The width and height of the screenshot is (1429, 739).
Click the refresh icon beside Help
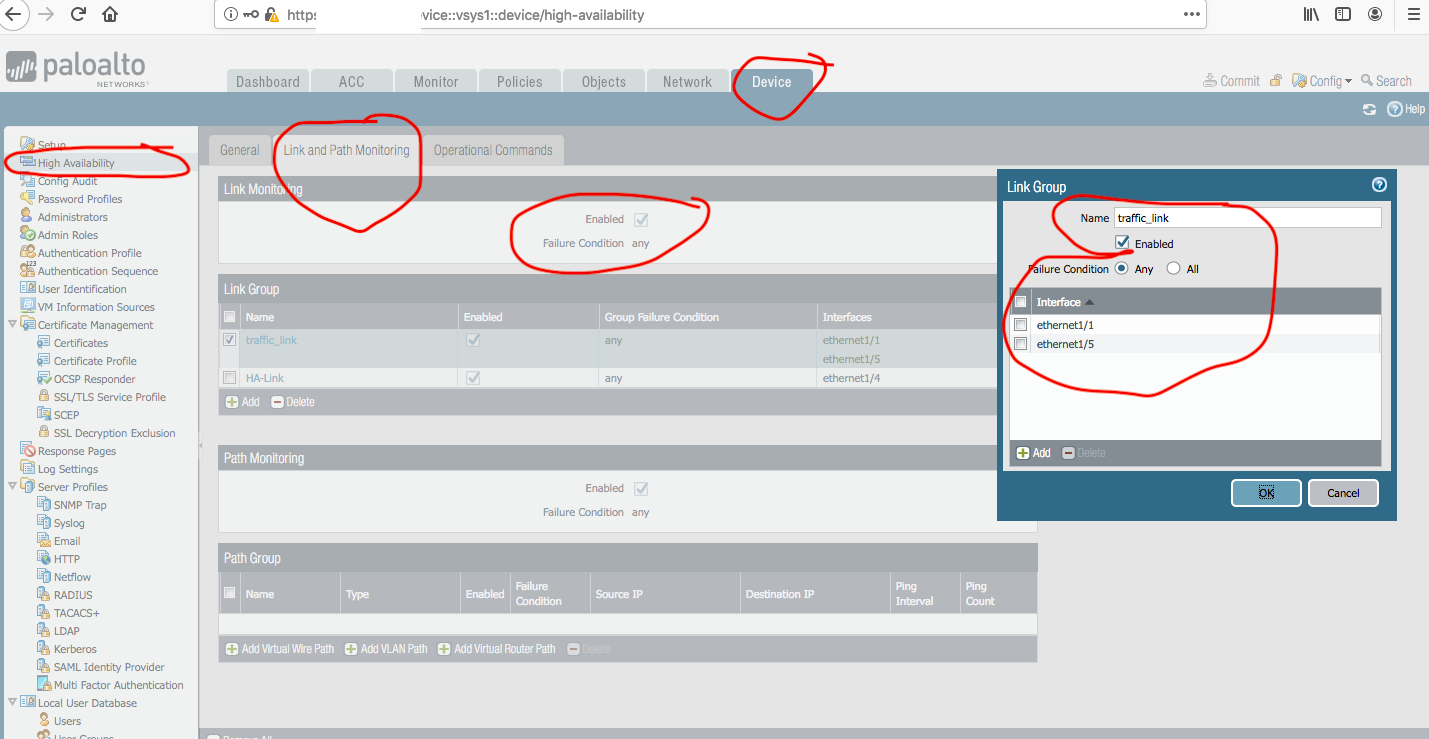(x=1369, y=109)
